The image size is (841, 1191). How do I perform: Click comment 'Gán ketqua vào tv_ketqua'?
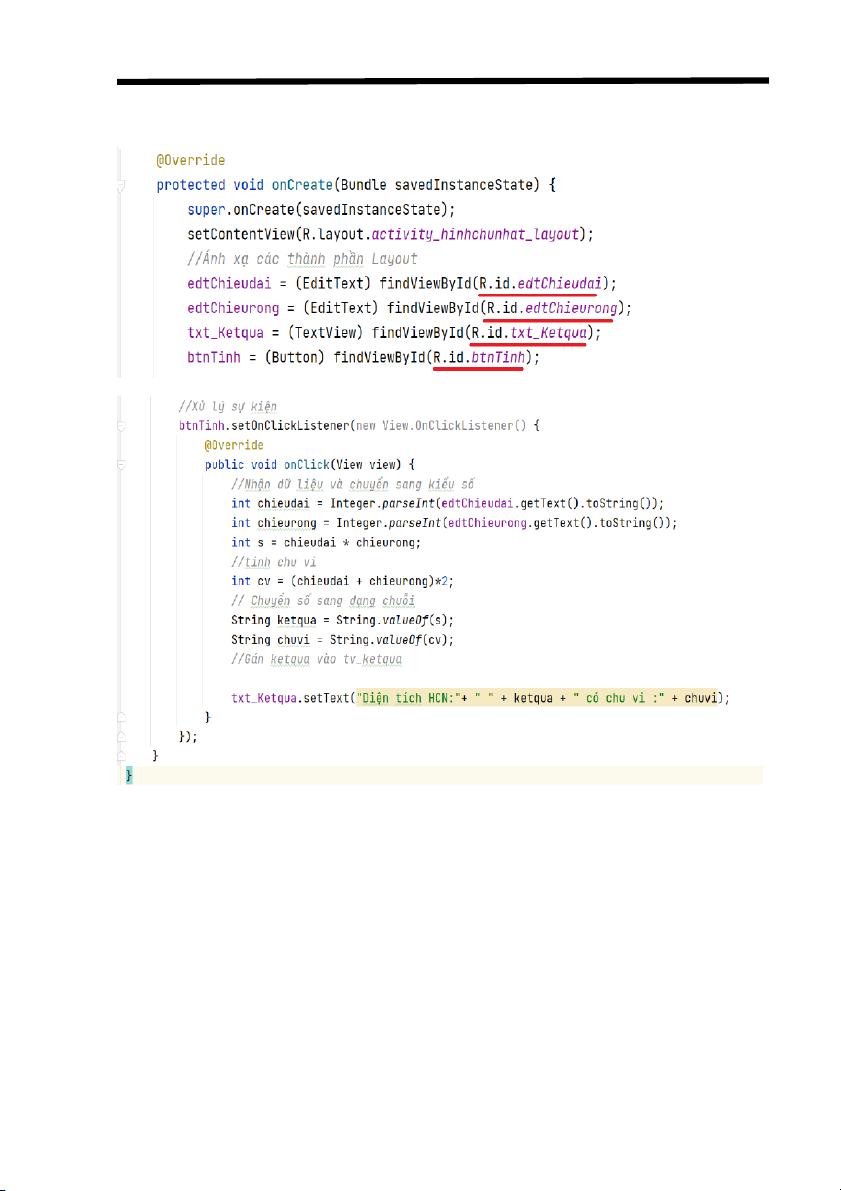(316, 659)
